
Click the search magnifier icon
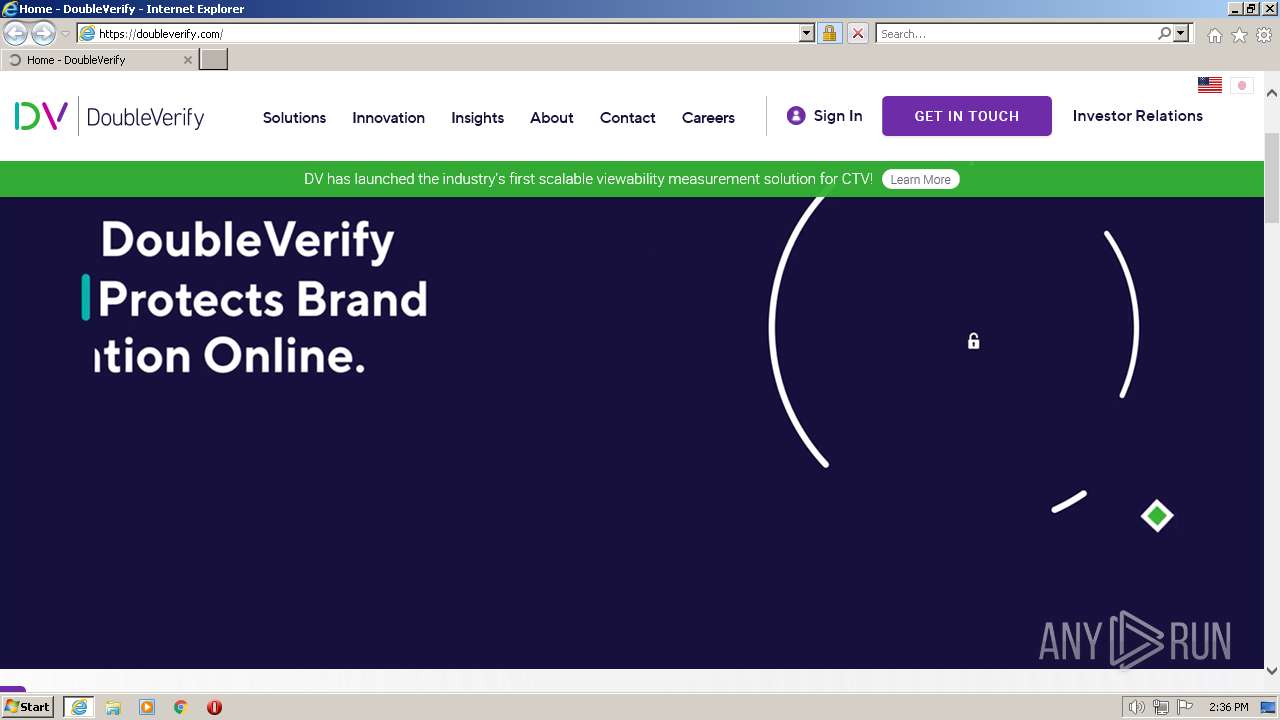(x=1164, y=34)
